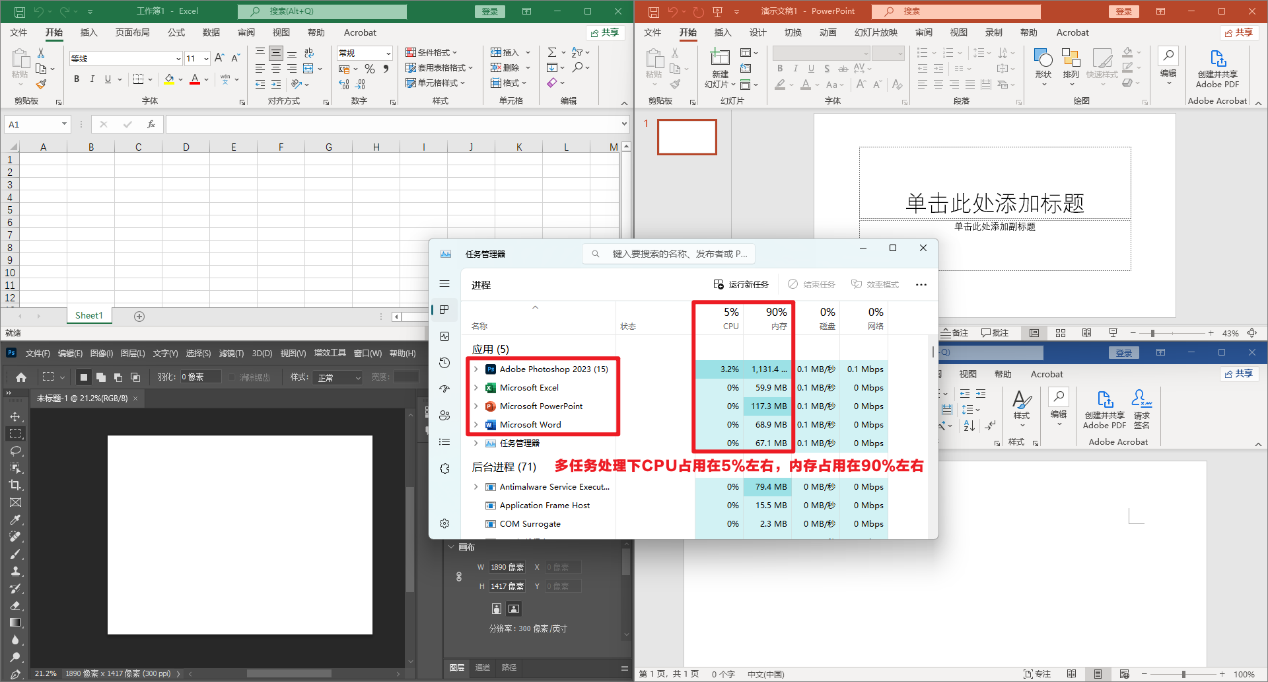
Task: Open Task Manager settings gear icon
Action: pyautogui.click(x=445, y=523)
